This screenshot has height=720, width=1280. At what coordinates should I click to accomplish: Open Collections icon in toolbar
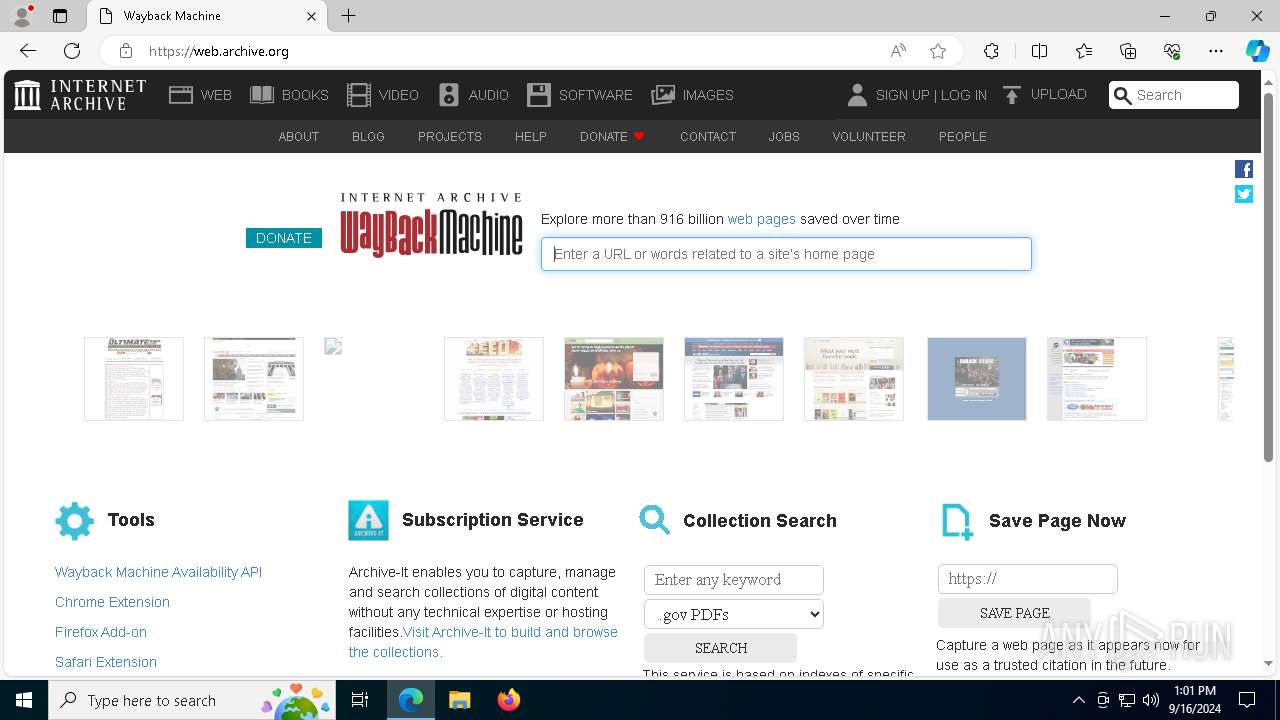pyautogui.click(x=1128, y=51)
